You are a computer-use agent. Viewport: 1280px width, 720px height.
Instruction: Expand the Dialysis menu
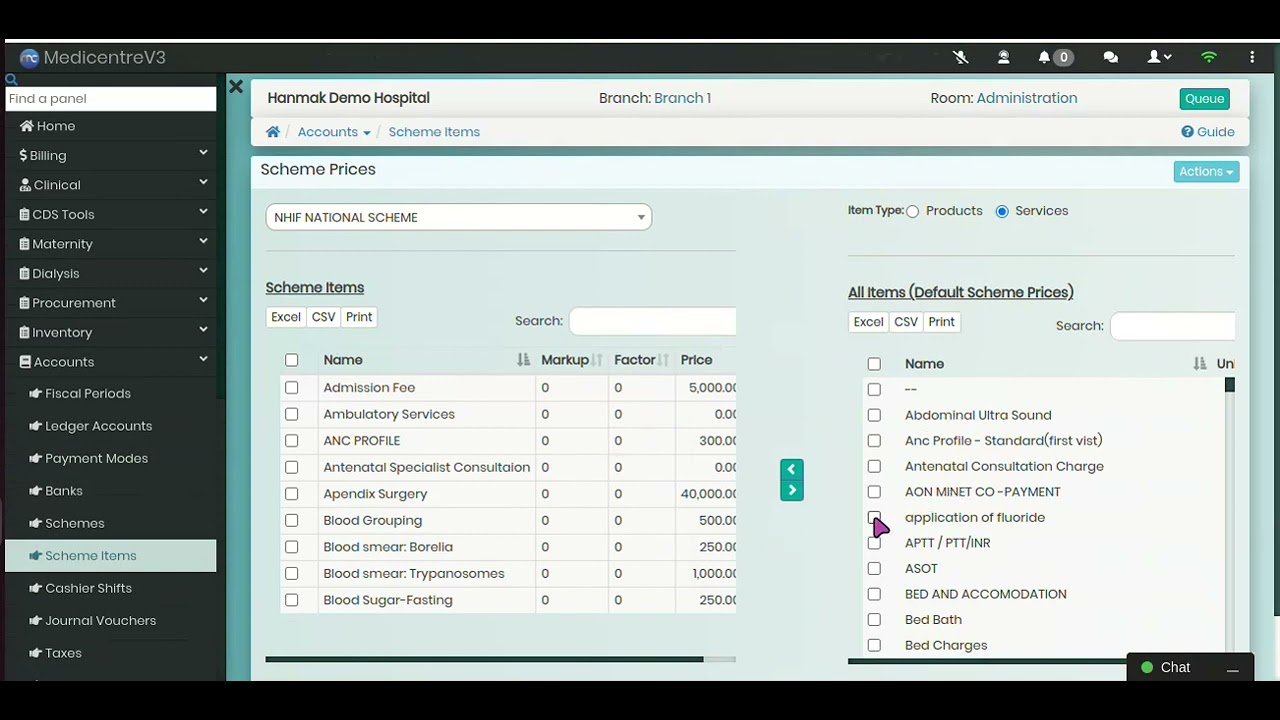coord(113,273)
